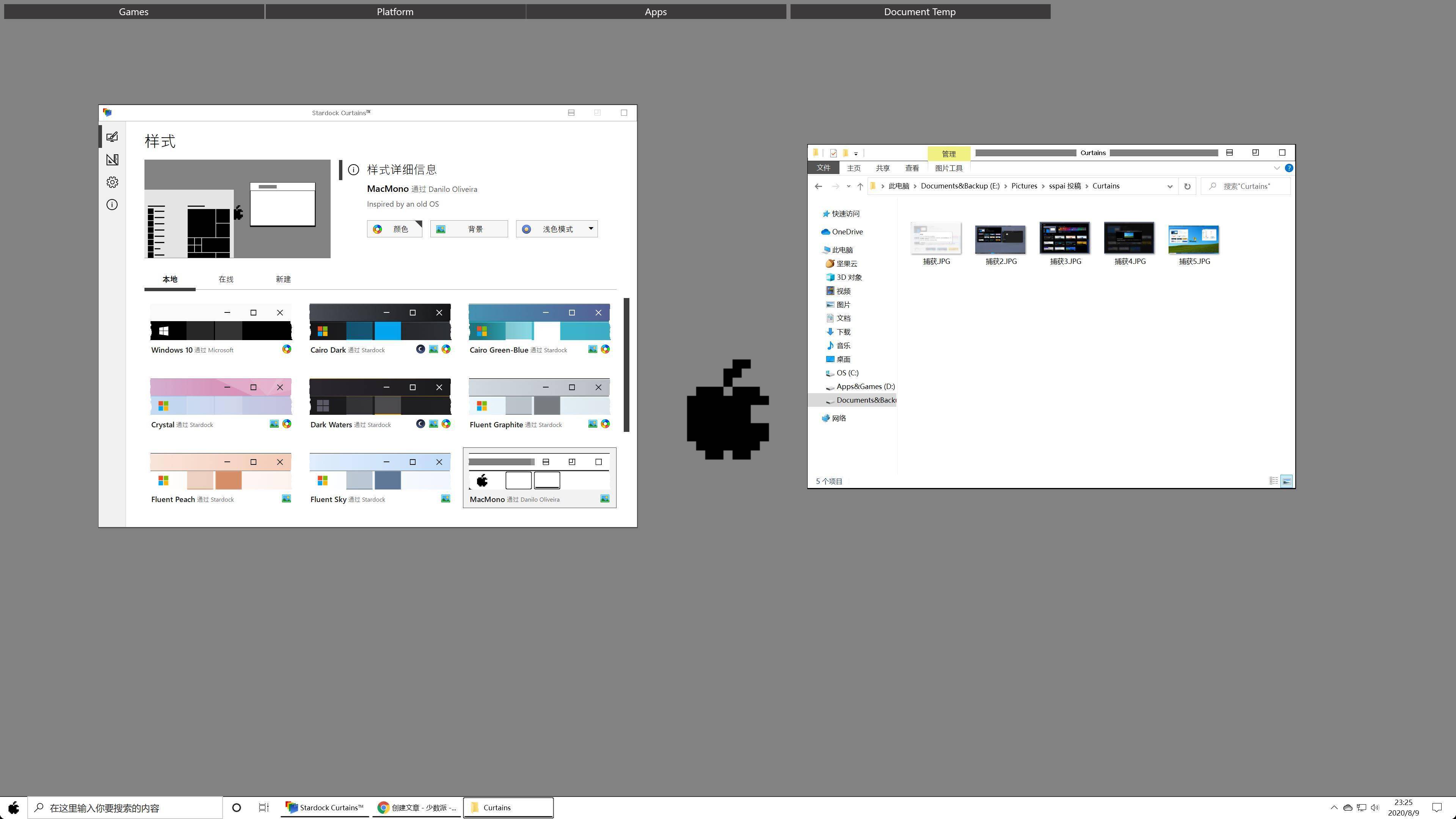Open Explorer help icon
Screen dimensions: 1456x819
(x=1289, y=168)
